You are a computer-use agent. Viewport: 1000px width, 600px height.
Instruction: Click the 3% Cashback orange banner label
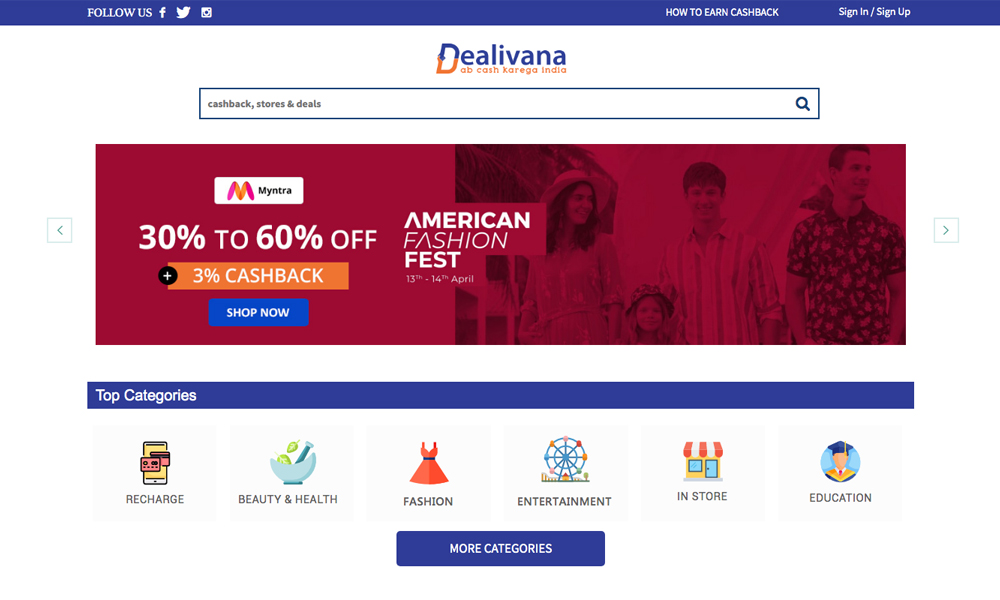coord(258,275)
